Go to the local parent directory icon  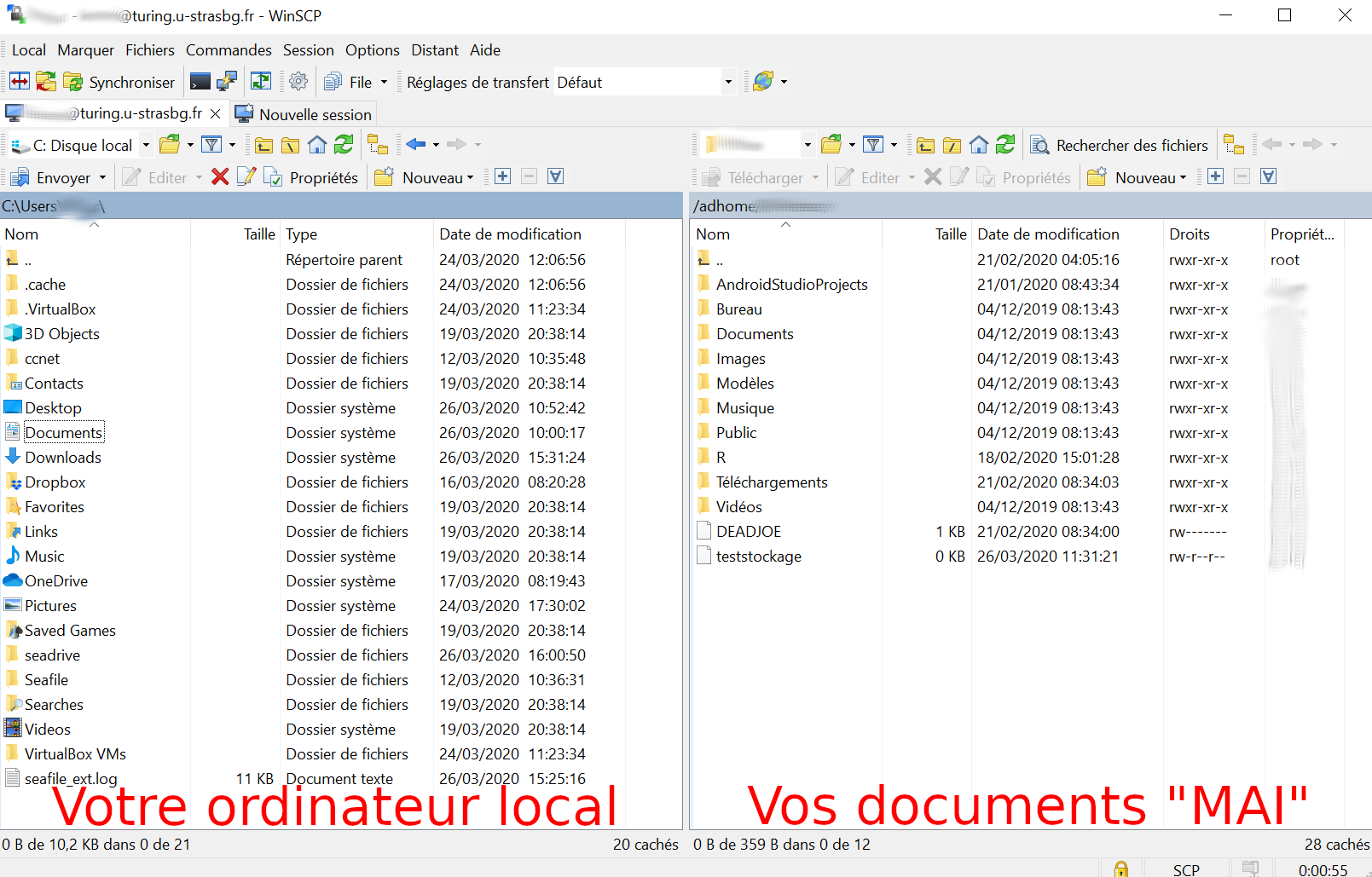pyautogui.click(x=264, y=145)
